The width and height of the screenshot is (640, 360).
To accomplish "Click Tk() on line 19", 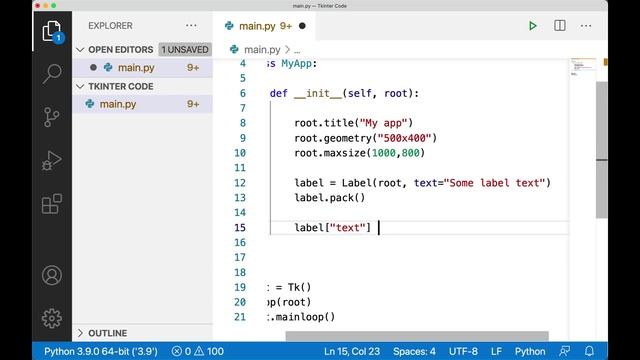I will pyautogui.click(x=299, y=287).
